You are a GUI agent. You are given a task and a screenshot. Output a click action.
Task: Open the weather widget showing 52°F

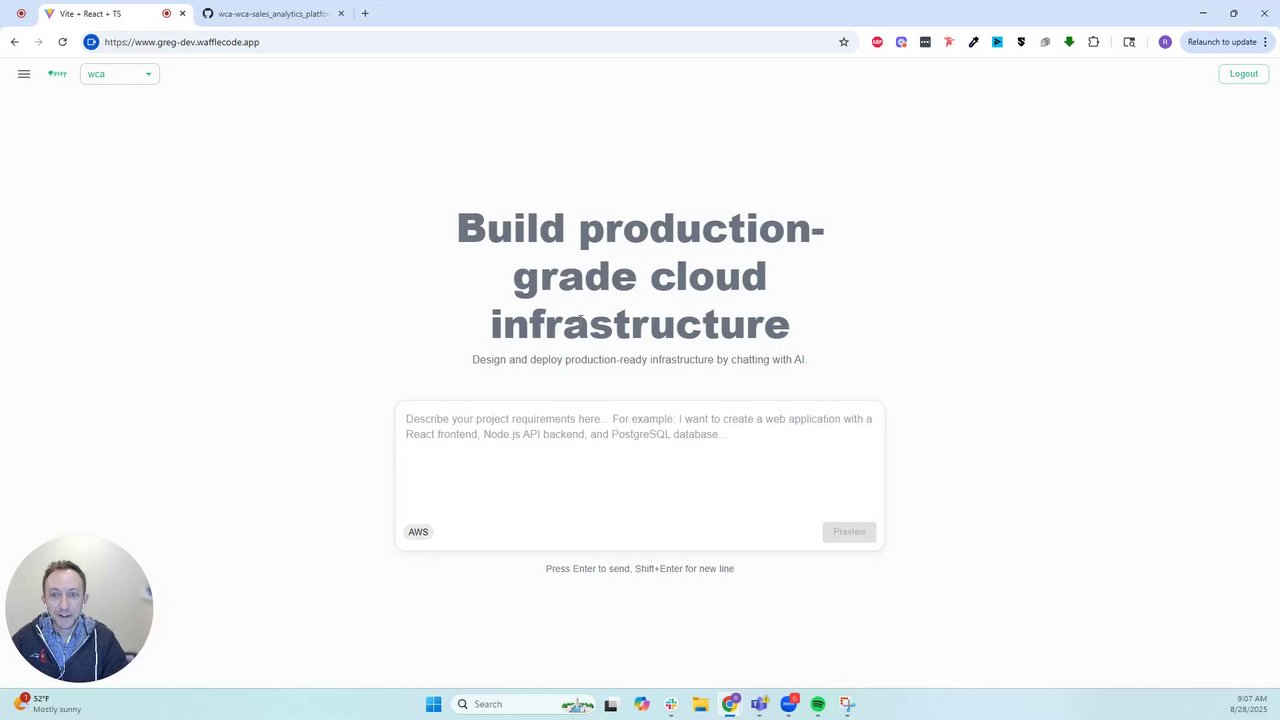click(x=48, y=704)
